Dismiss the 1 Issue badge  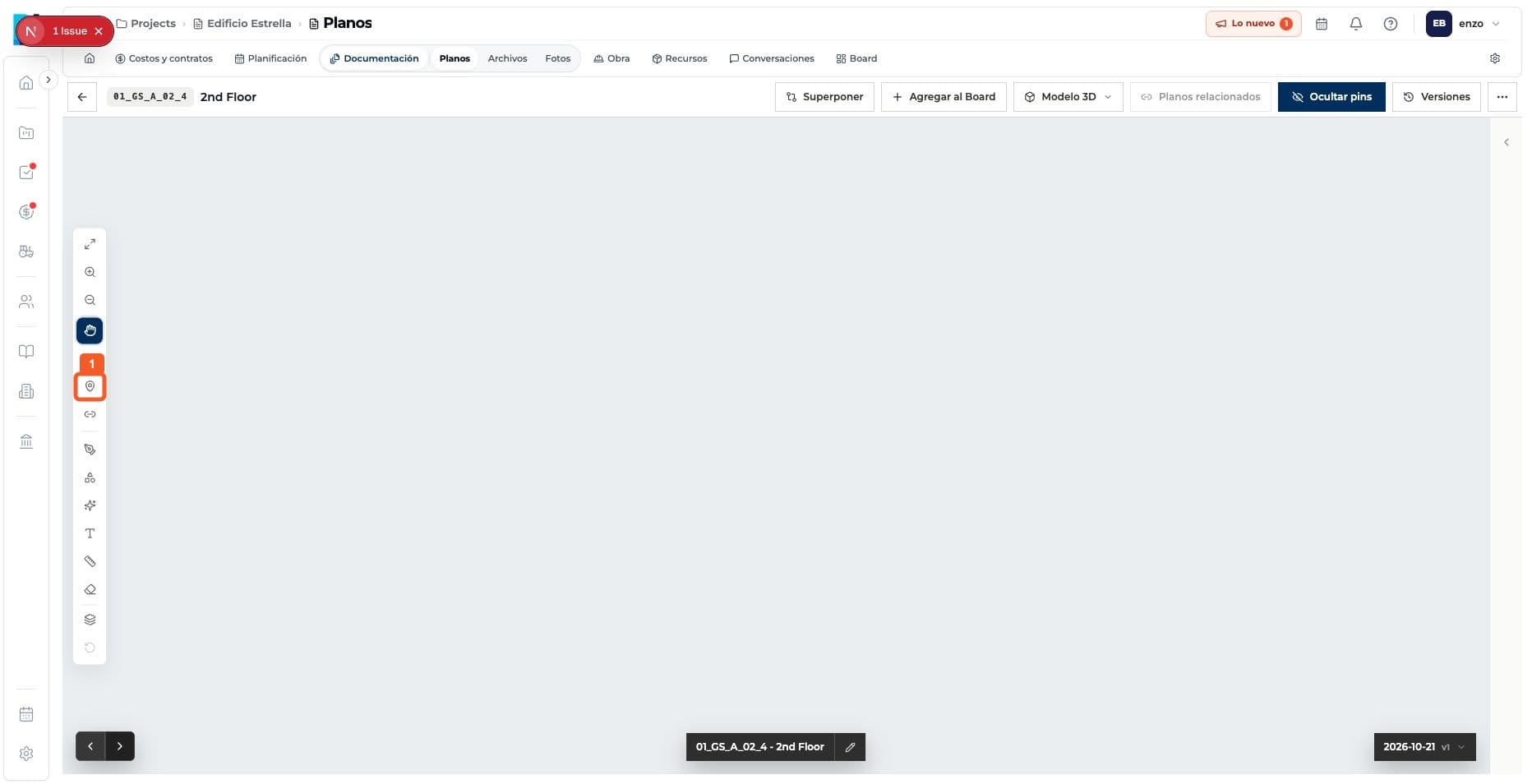tap(99, 31)
